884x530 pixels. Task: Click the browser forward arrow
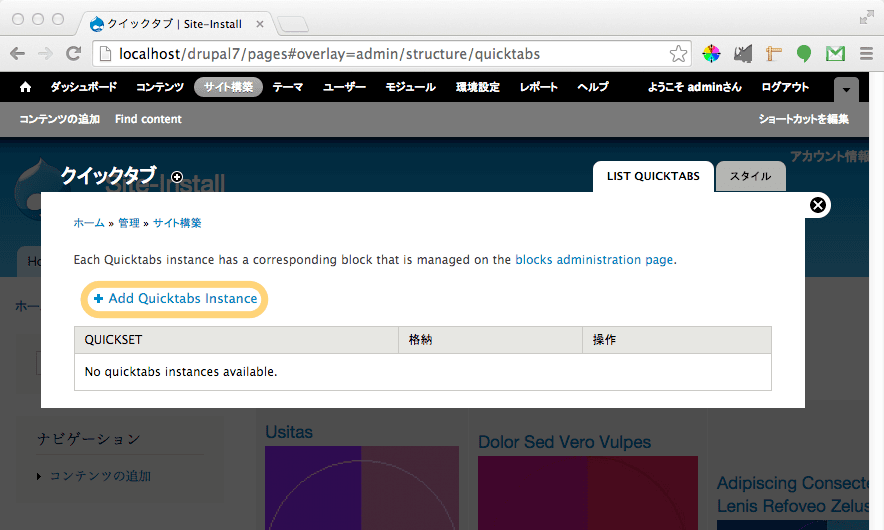point(45,54)
